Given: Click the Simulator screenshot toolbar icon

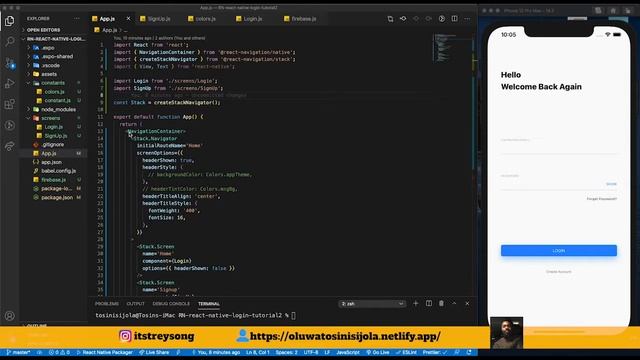Looking at the screenshot, I should [x=598, y=11].
